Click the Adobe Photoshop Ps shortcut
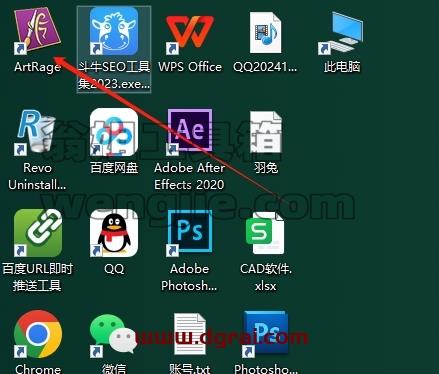Viewport: 439px width, 374px height. pos(190,233)
